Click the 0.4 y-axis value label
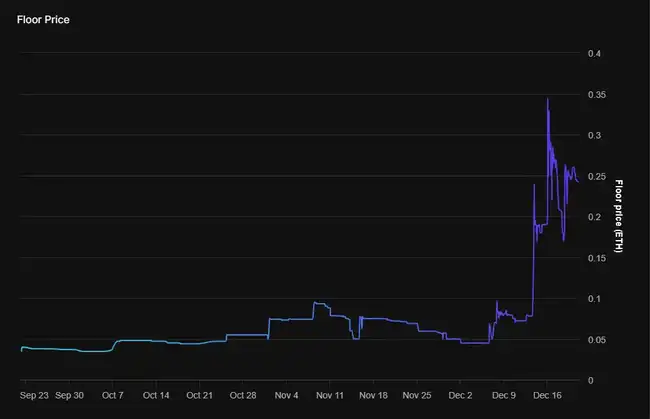Image resolution: width=650 pixels, height=419 pixels. coord(594,53)
